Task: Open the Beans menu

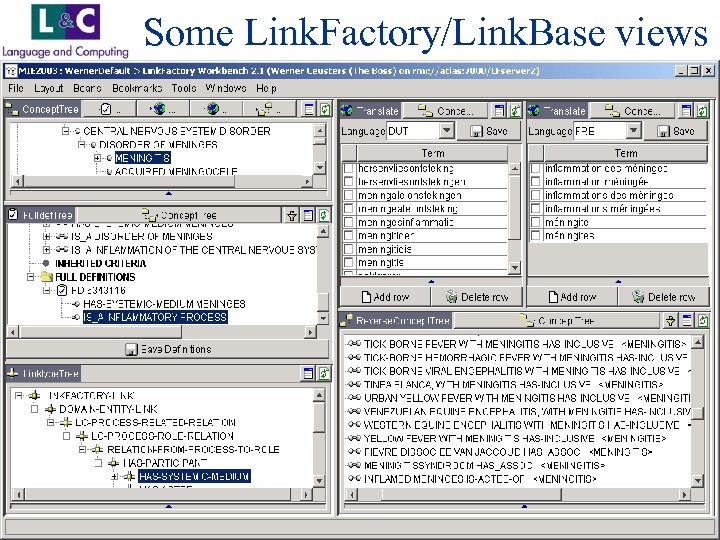Action: pyautogui.click(x=87, y=88)
